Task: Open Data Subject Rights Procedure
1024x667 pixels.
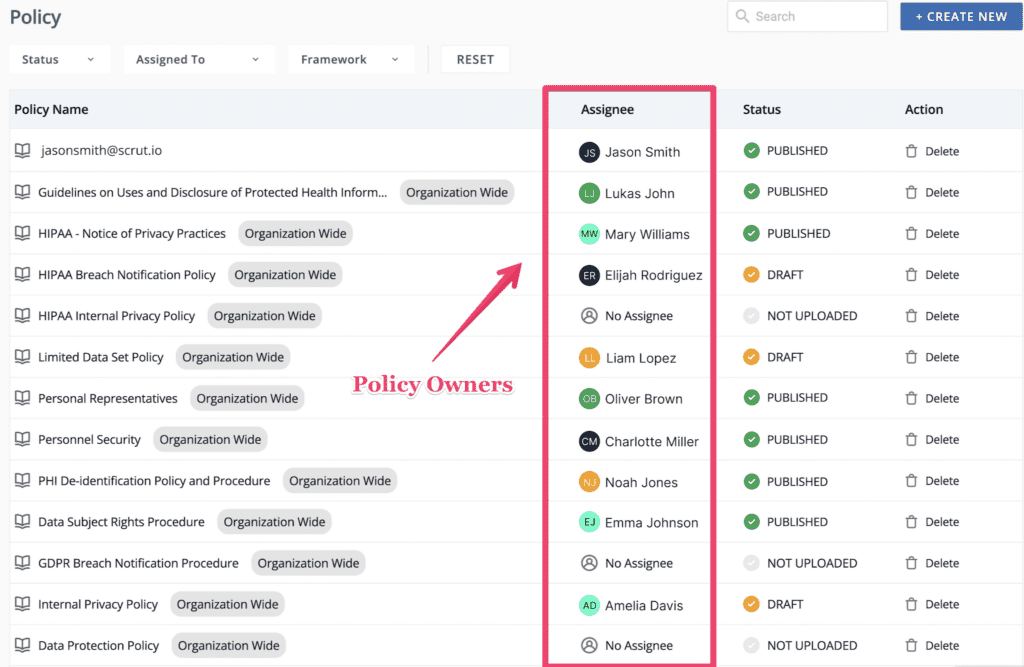Action: tap(121, 521)
